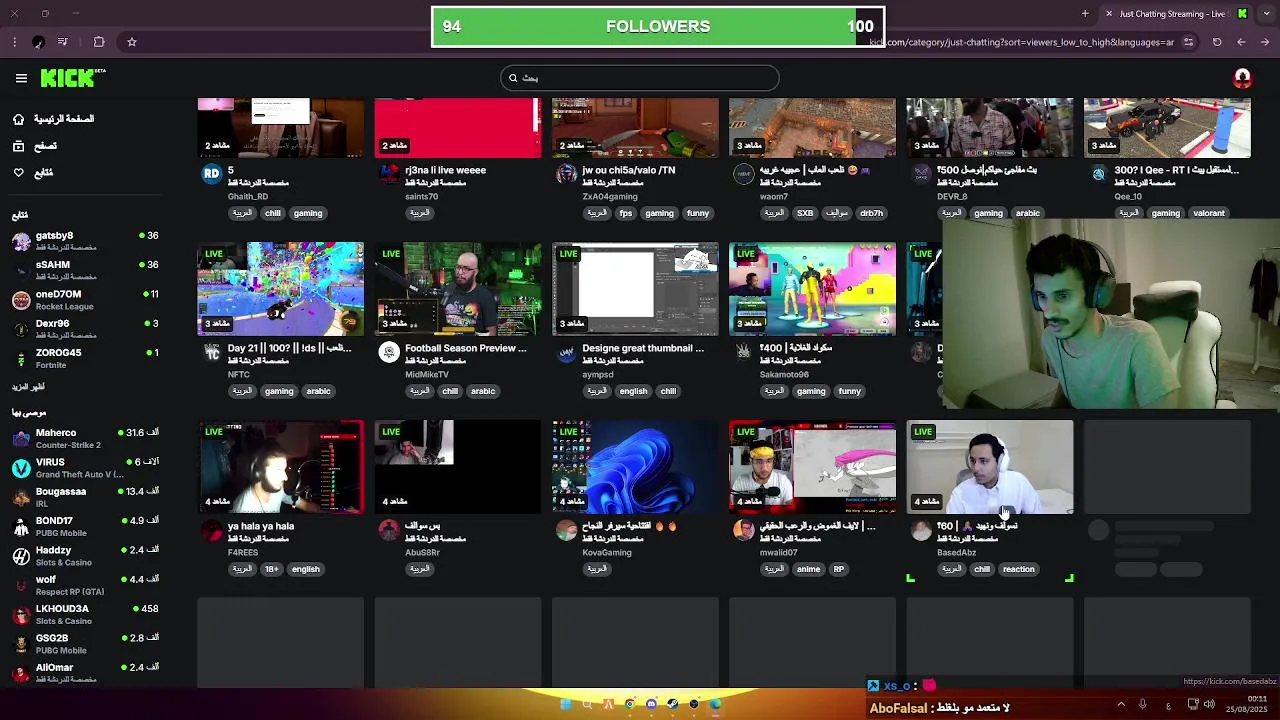Bookmark the page with the star icon

pyautogui.click(x=131, y=42)
